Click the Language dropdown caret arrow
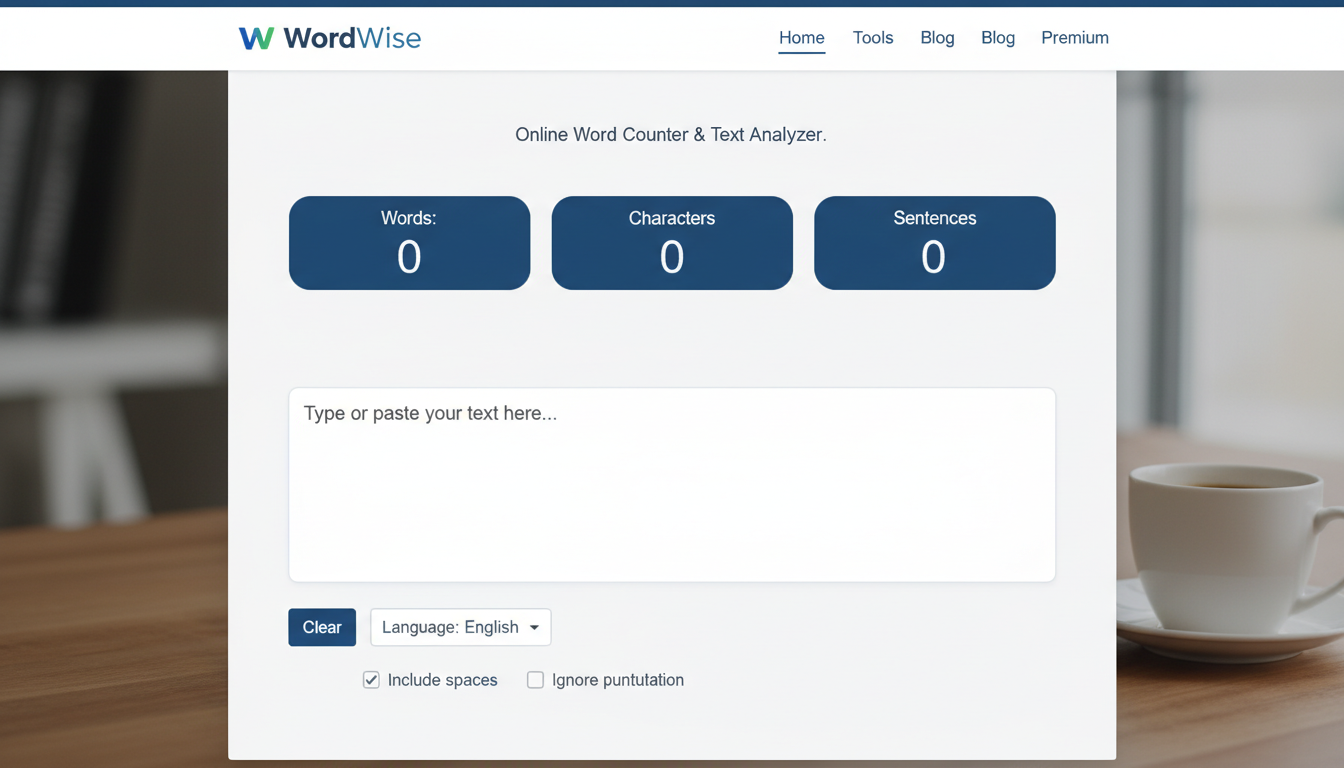This screenshot has height=768, width=1344. point(534,628)
